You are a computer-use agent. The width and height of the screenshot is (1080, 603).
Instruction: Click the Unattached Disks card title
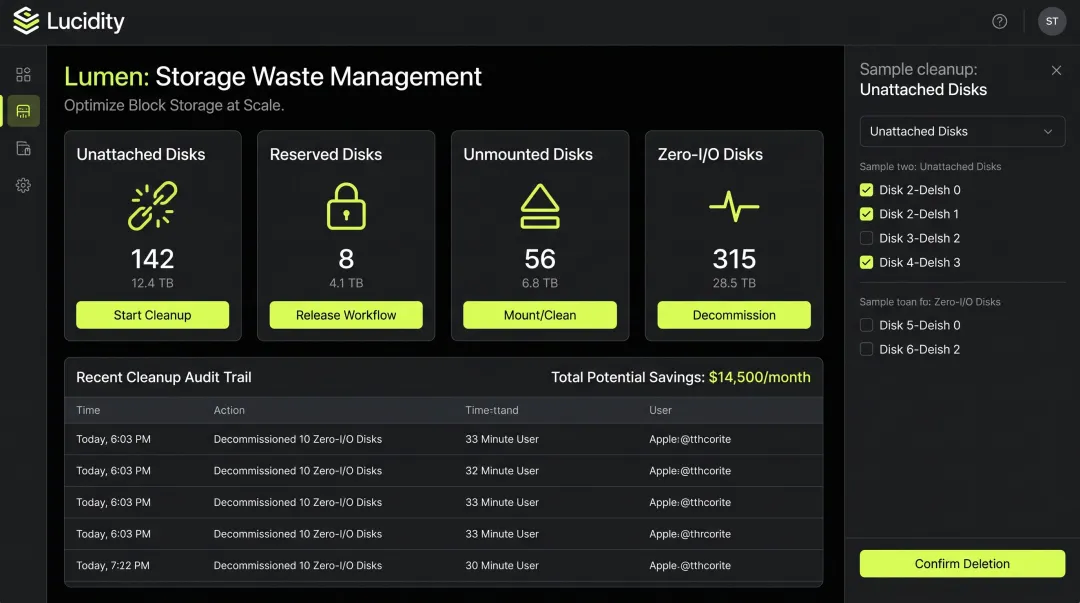point(141,154)
